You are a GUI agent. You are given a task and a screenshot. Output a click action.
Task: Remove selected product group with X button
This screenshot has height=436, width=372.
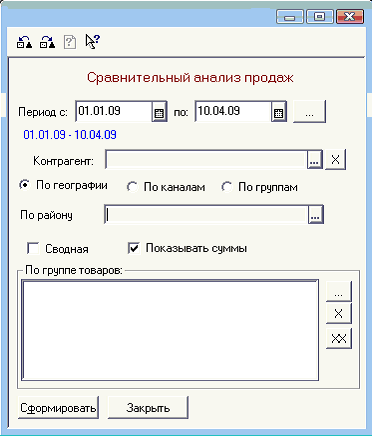point(338,313)
